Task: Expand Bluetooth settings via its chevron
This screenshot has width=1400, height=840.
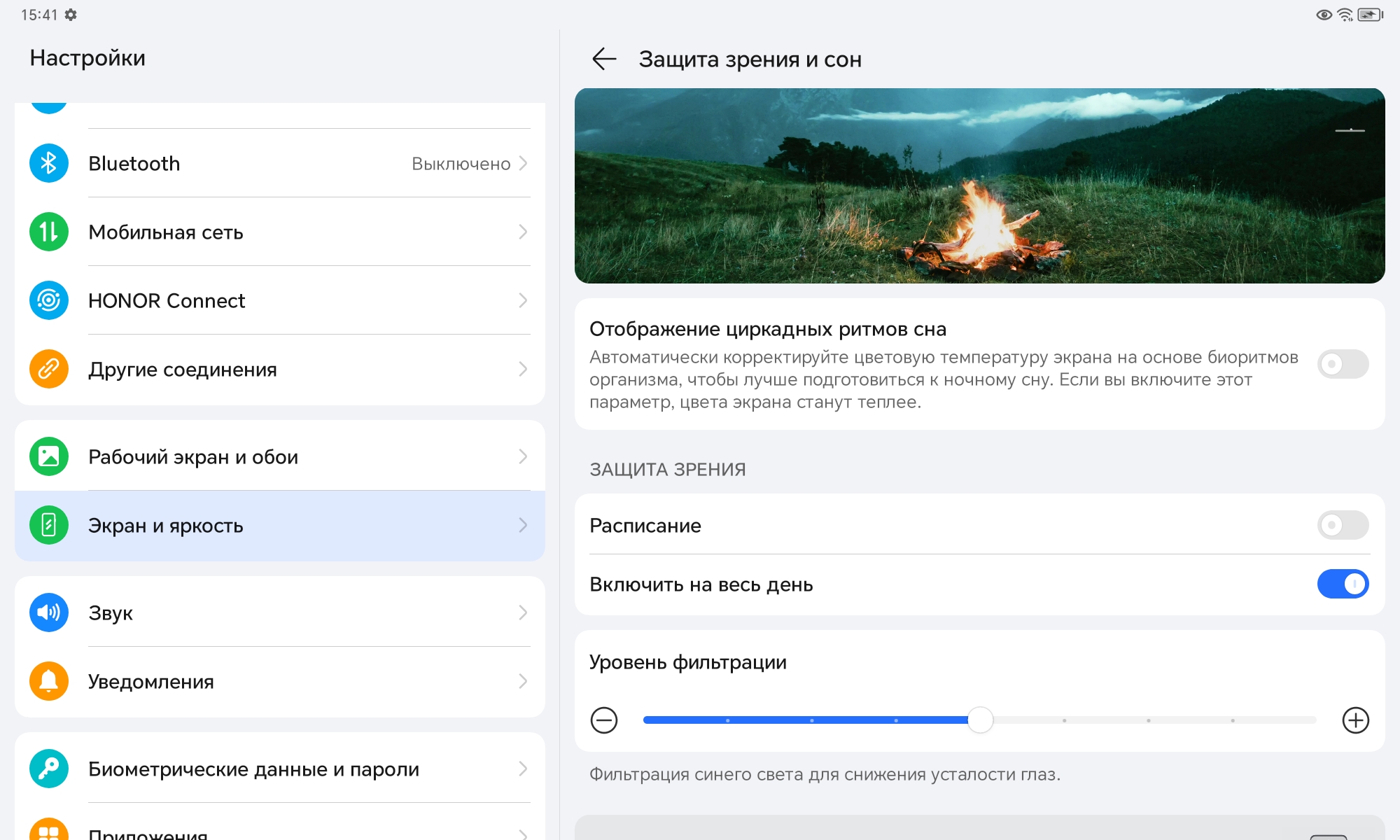Action: pyautogui.click(x=523, y=163)
